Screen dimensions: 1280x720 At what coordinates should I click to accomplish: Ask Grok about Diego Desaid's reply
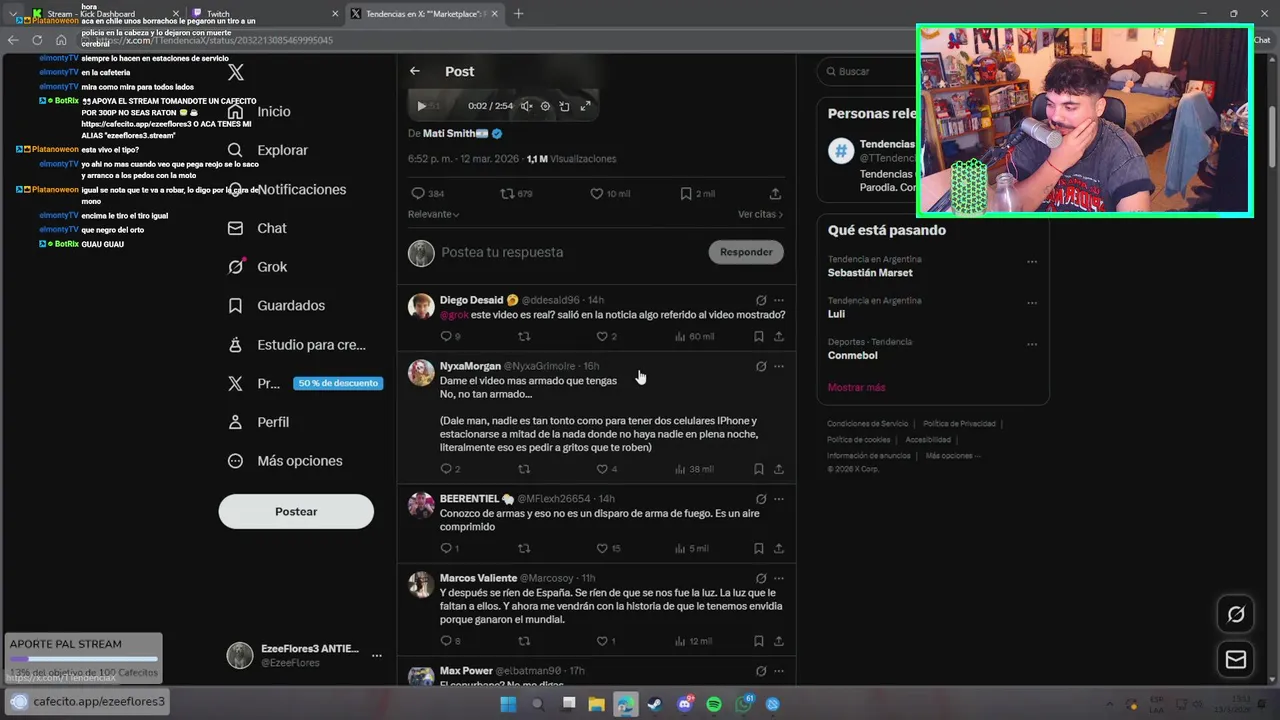761,300
